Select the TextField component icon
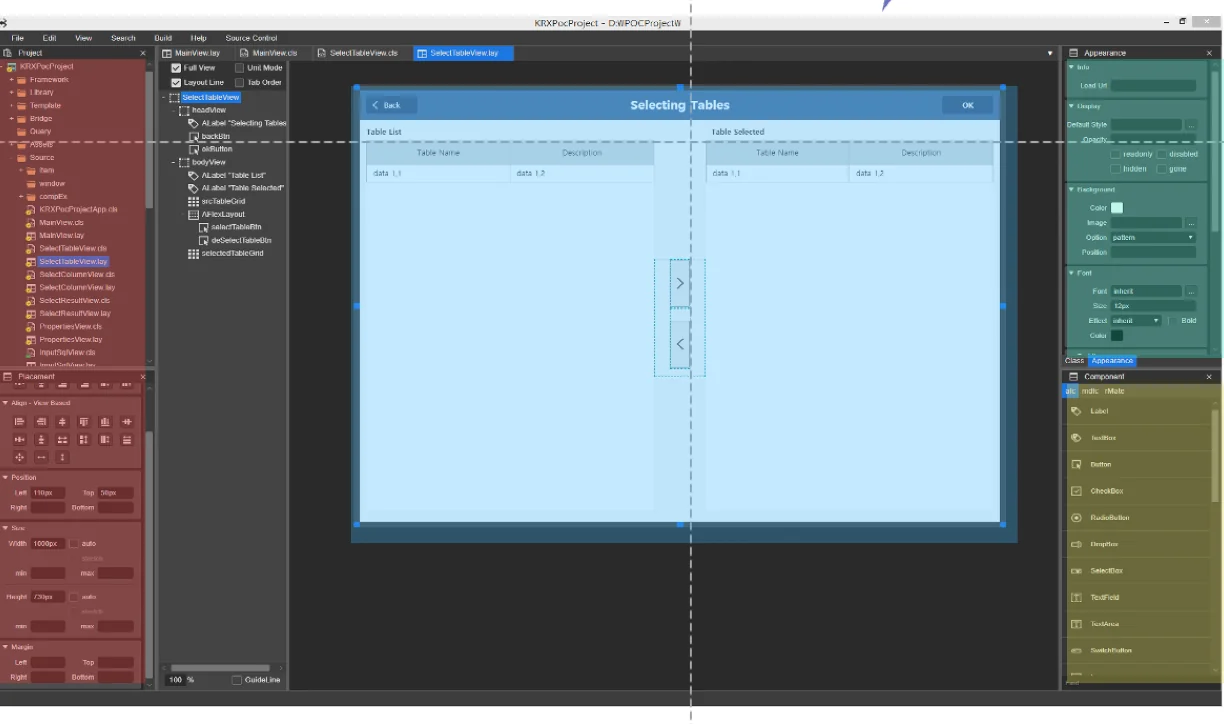The width and height of the screenshot is (1224, 724). click(1076, 597)
